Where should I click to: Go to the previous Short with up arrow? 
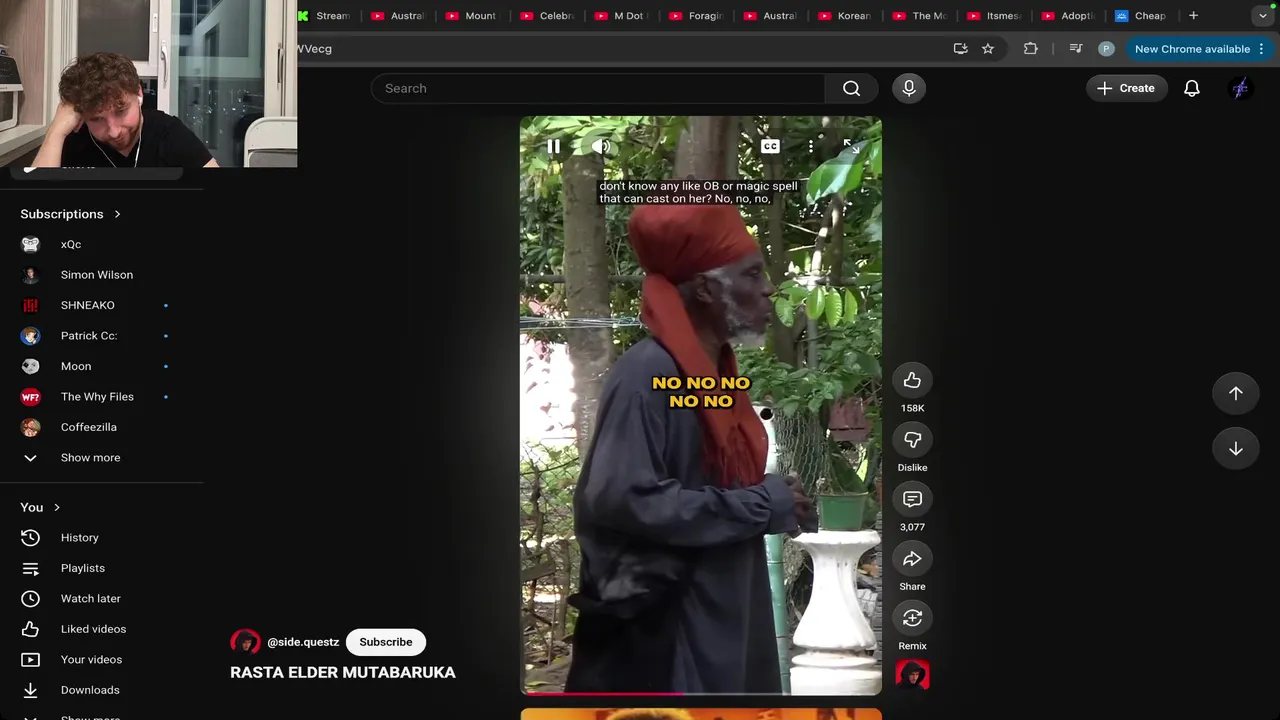[x=1236, y=393]
